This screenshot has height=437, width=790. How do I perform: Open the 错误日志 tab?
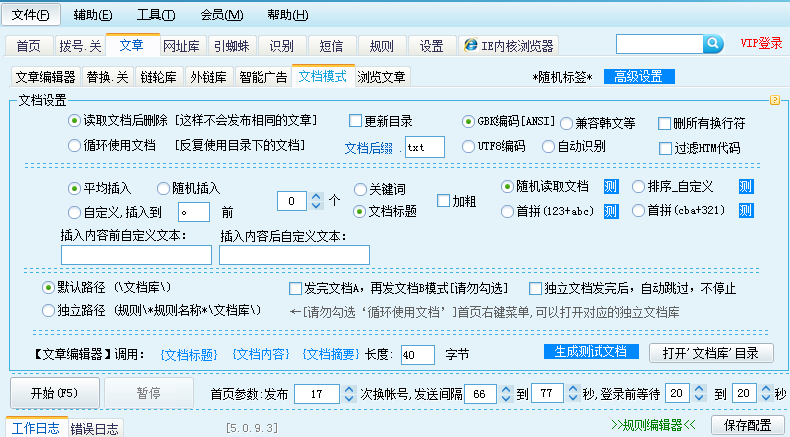point(94,428)
